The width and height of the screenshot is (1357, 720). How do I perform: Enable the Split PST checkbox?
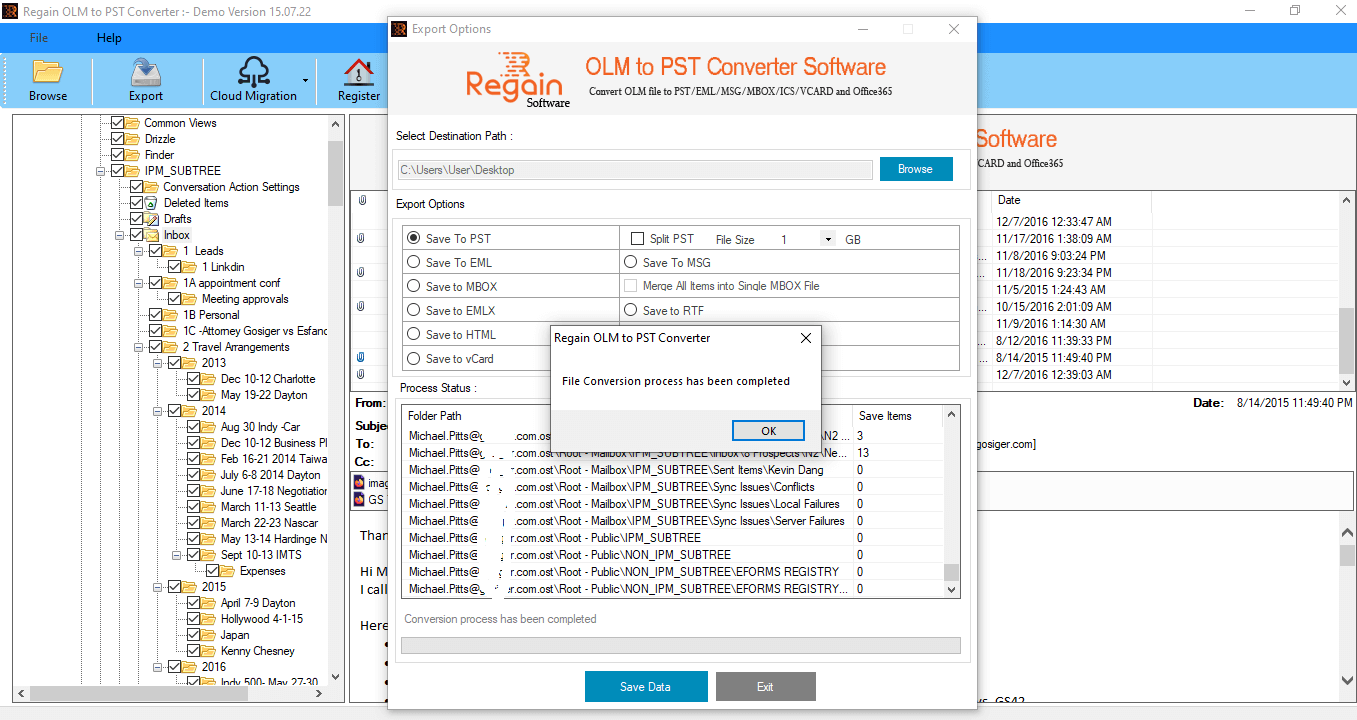pos(637,239)
